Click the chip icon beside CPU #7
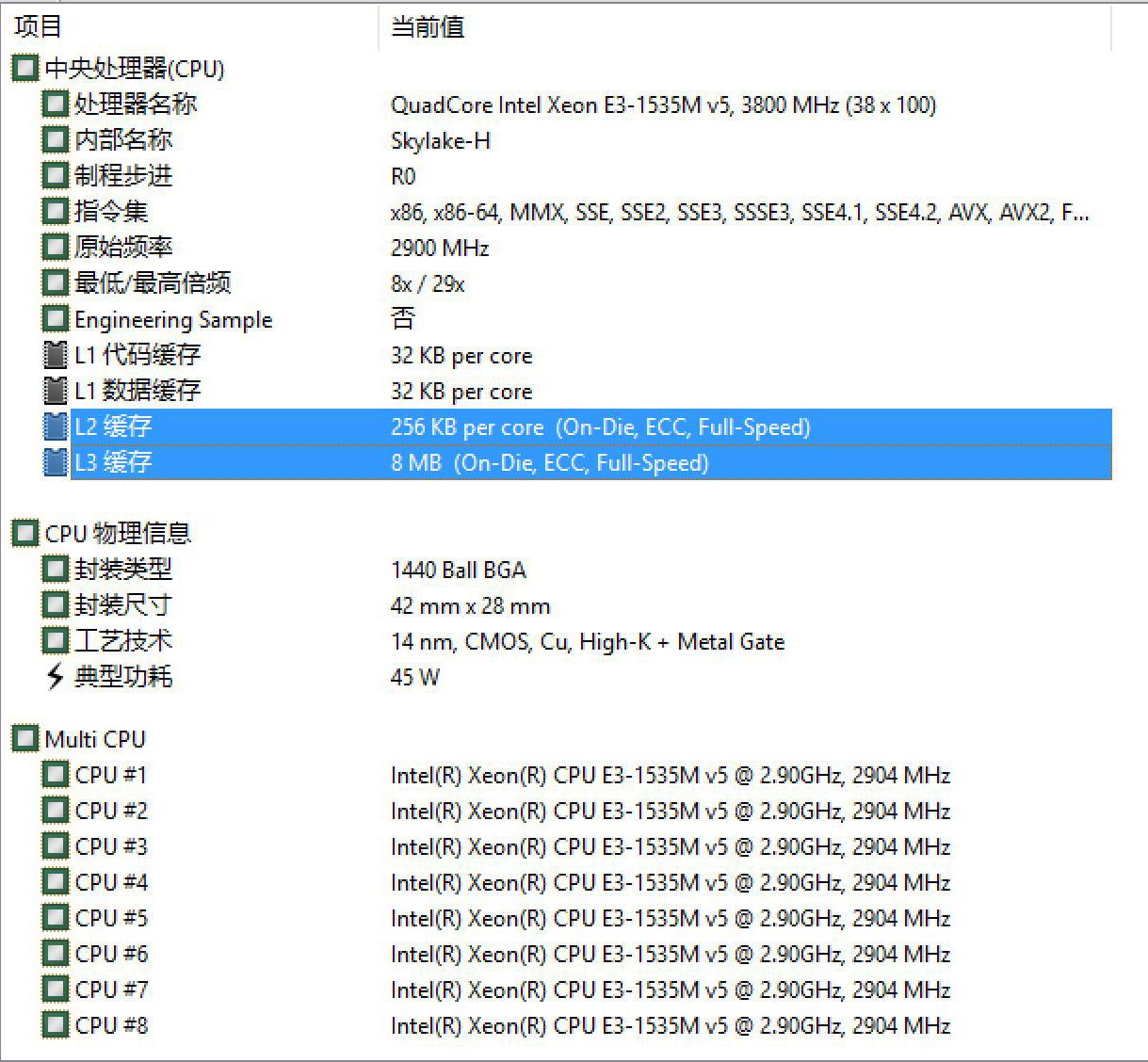 click(56, 989)
